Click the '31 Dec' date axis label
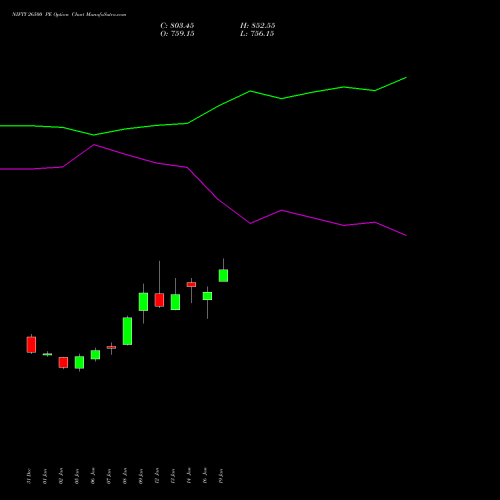The width and height of the screenshot is (500, 500). click(29, 476)
